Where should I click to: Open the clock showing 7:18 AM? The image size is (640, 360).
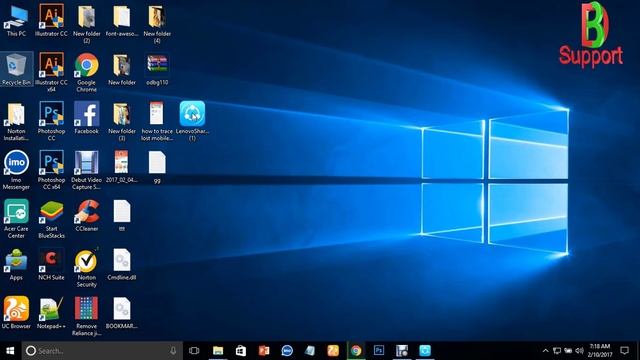[x=600, y=351]
